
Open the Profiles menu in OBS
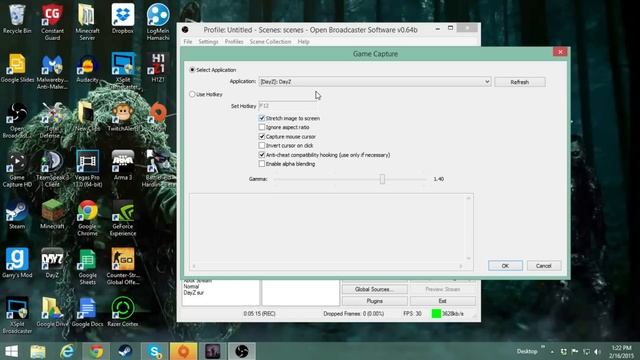tap(234, 42)
